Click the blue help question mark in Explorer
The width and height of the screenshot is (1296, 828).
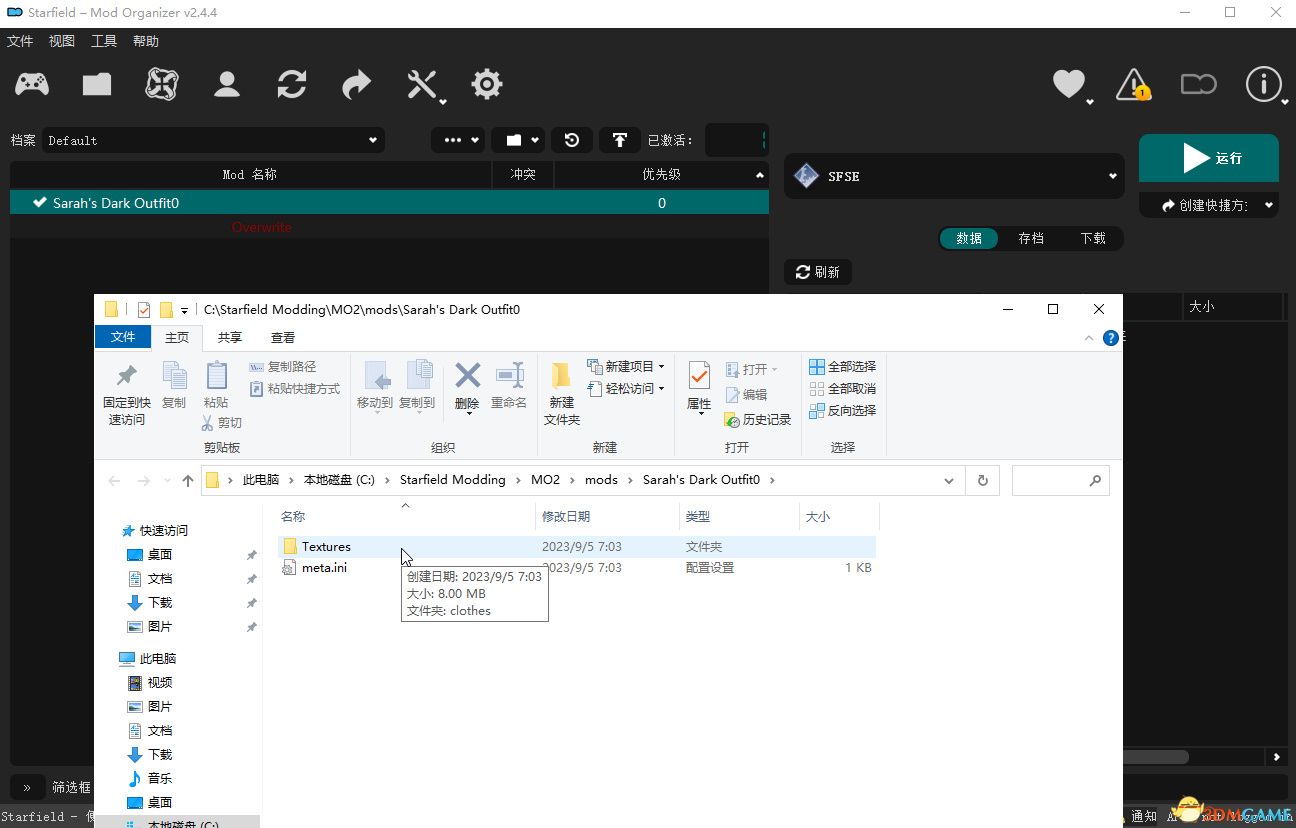[x=1110, y=338]
